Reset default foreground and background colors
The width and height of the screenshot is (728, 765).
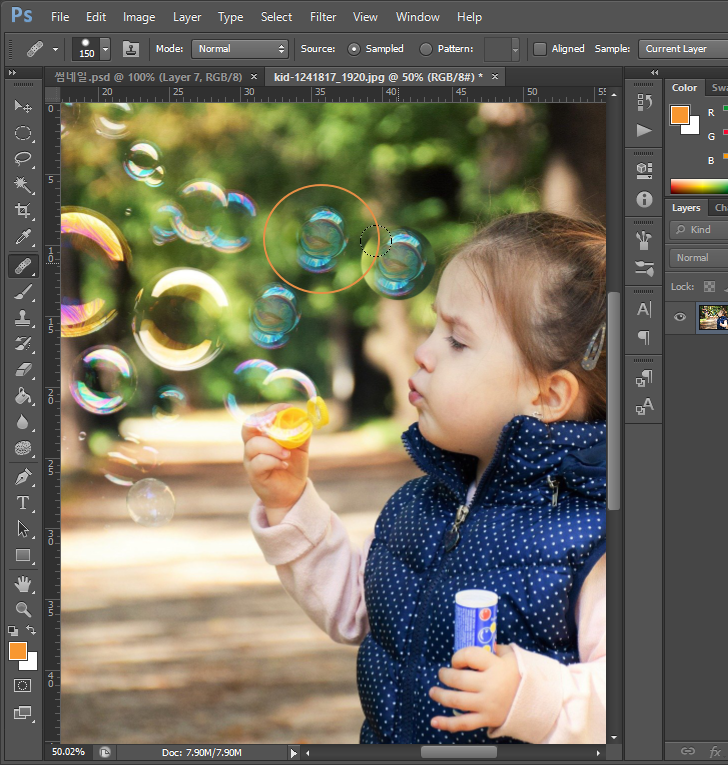13,631
